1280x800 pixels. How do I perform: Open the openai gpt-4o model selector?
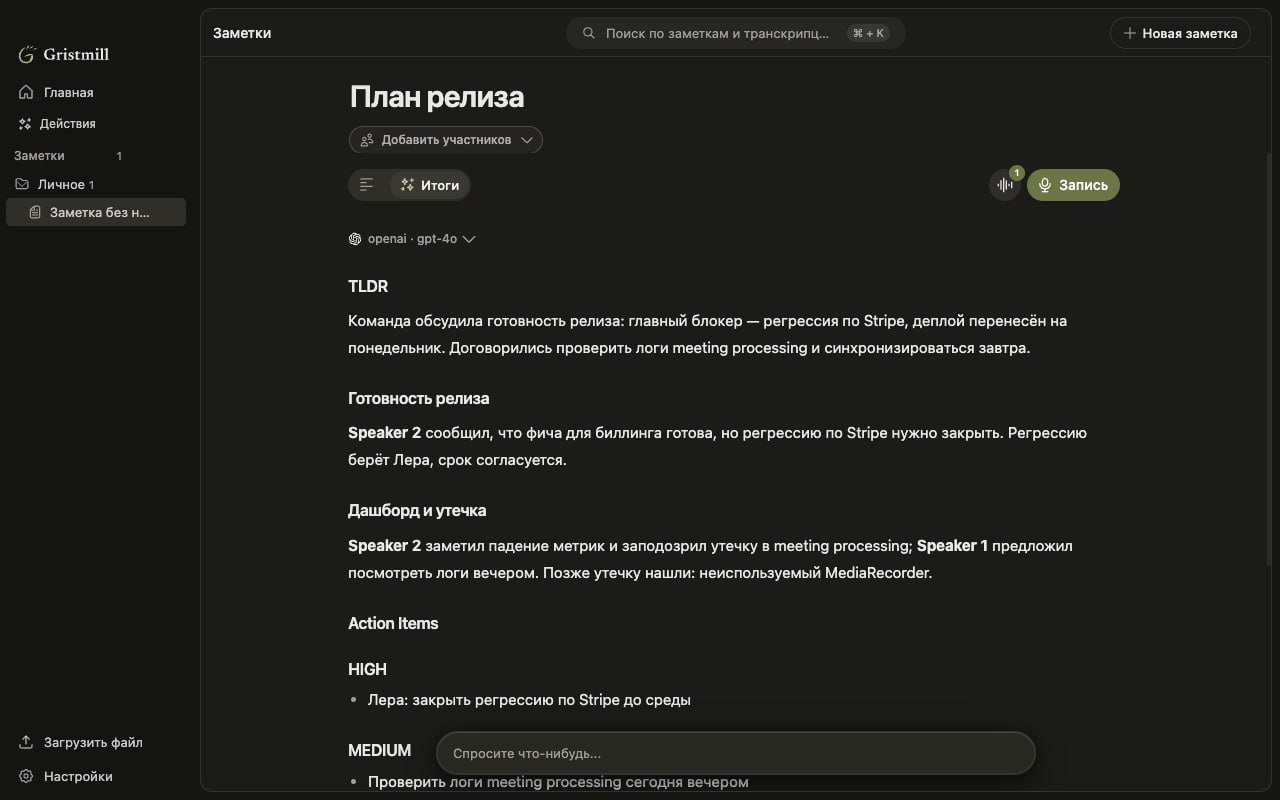[x=412, y=239]
